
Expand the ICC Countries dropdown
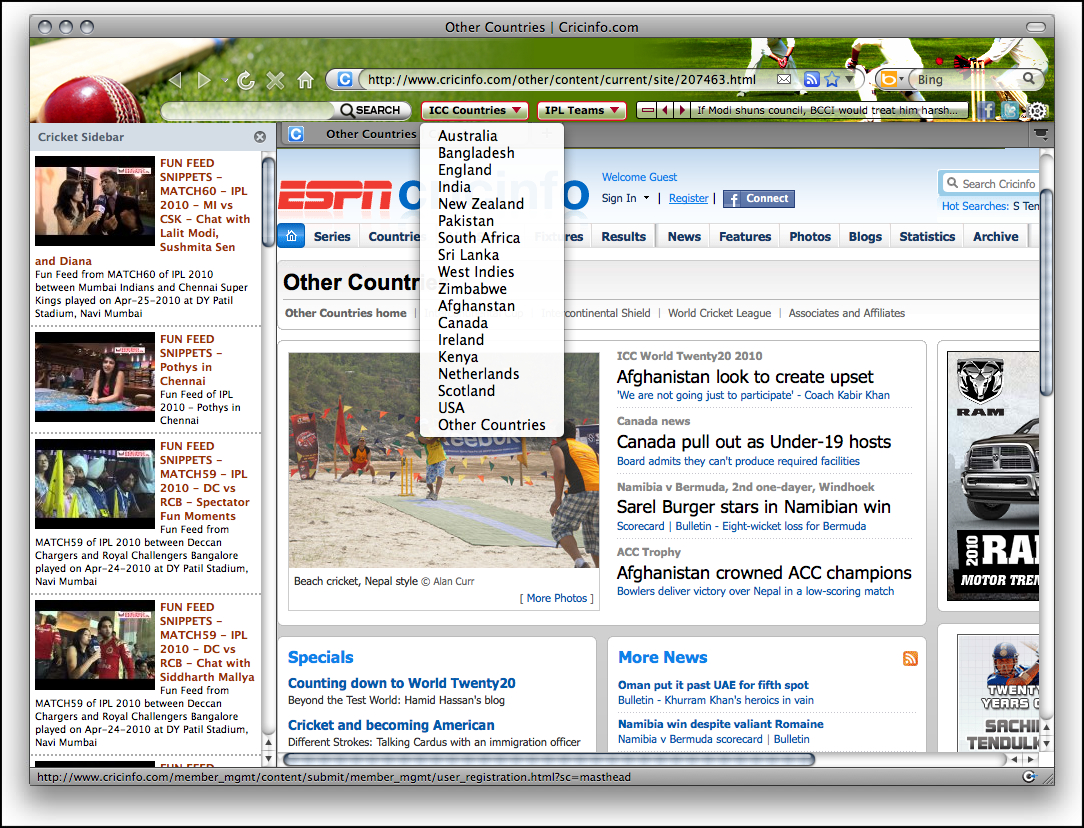(x=475, y=111)
